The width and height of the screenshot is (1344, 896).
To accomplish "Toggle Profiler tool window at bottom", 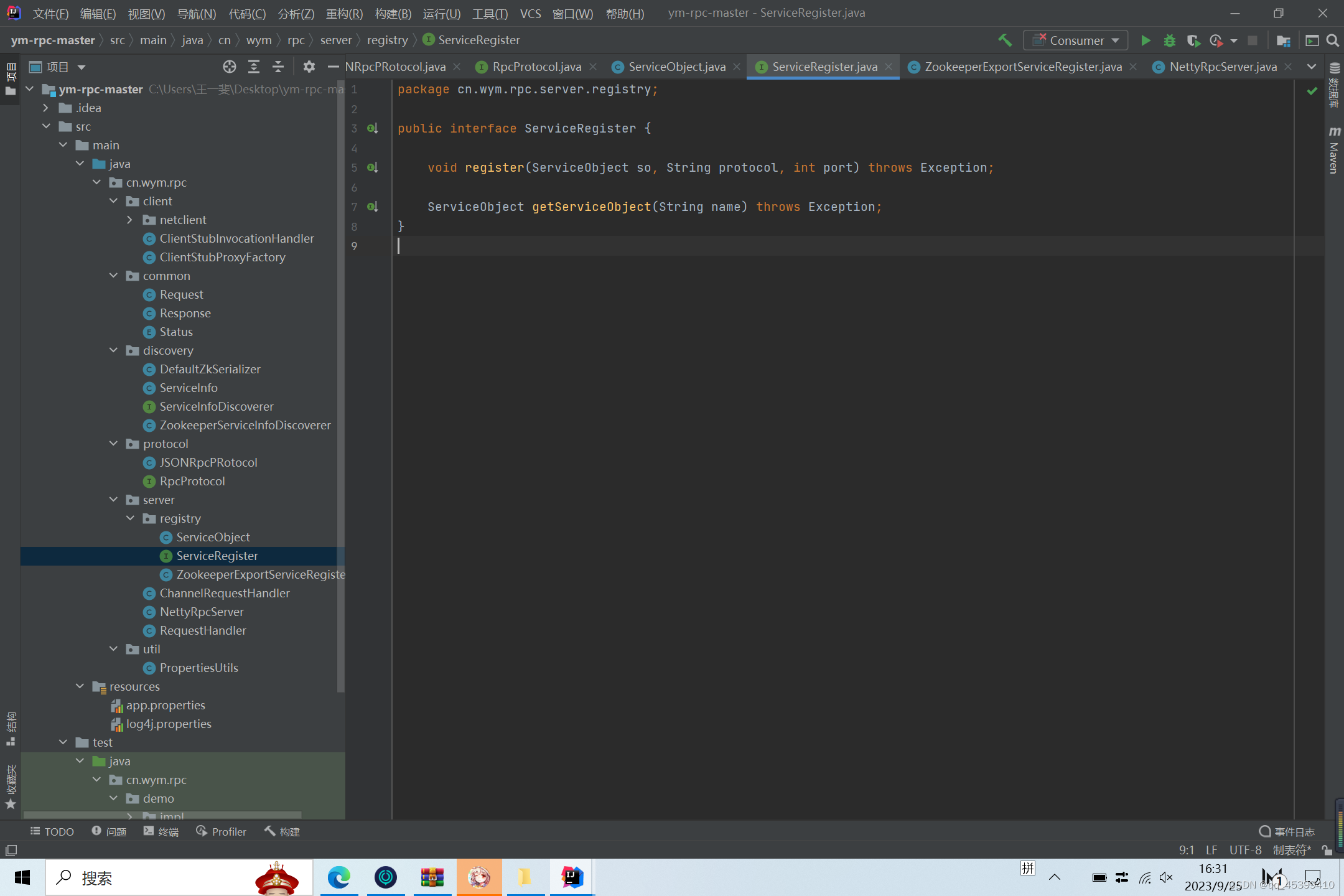I will [222, 832].
